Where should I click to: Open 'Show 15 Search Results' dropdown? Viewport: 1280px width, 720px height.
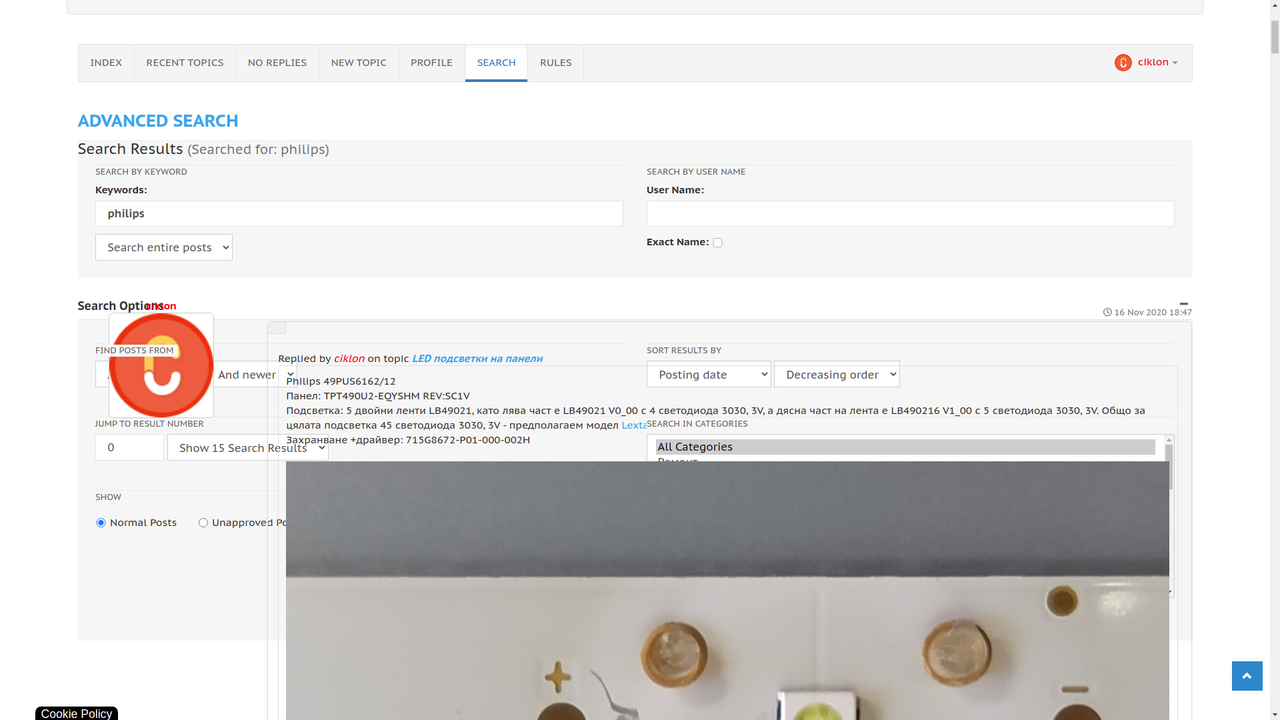point(248,448)
